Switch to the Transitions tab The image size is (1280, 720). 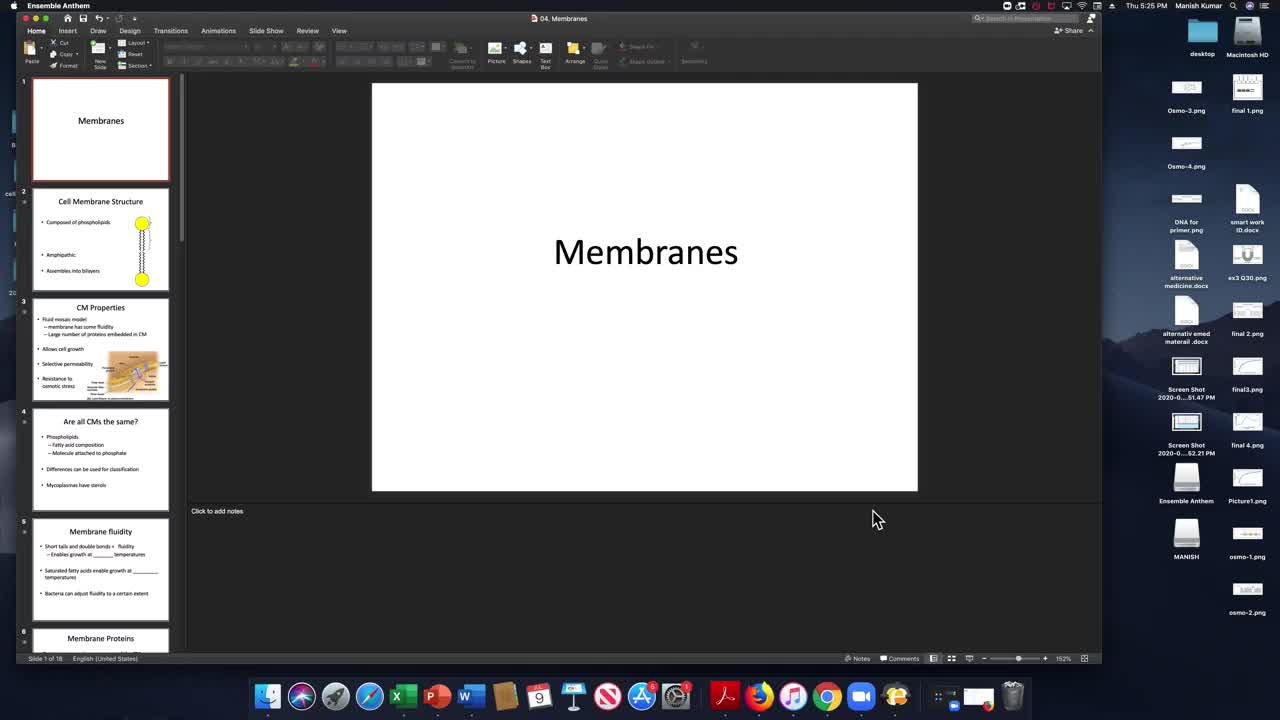(x=171, y=31)
